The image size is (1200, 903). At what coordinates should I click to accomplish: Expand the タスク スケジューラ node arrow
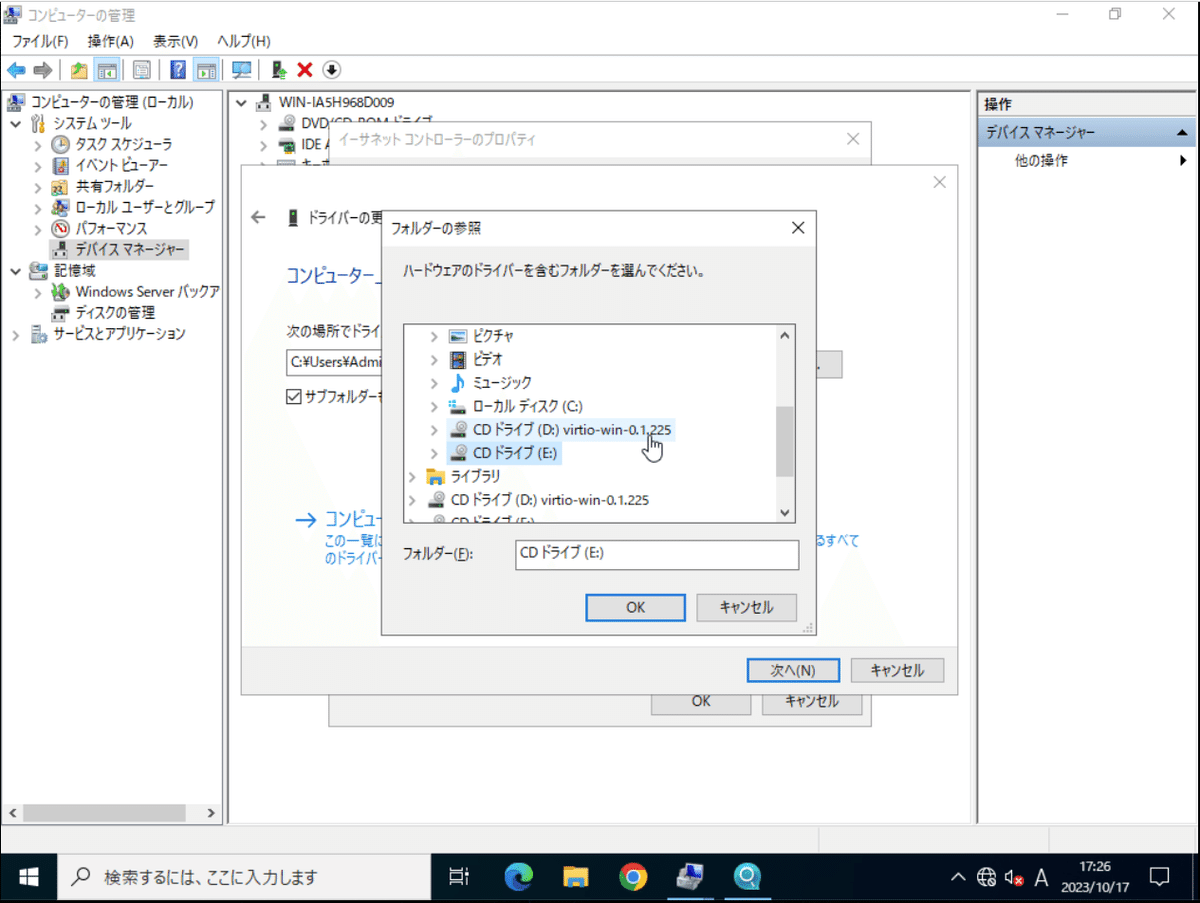tap(37, 144)
